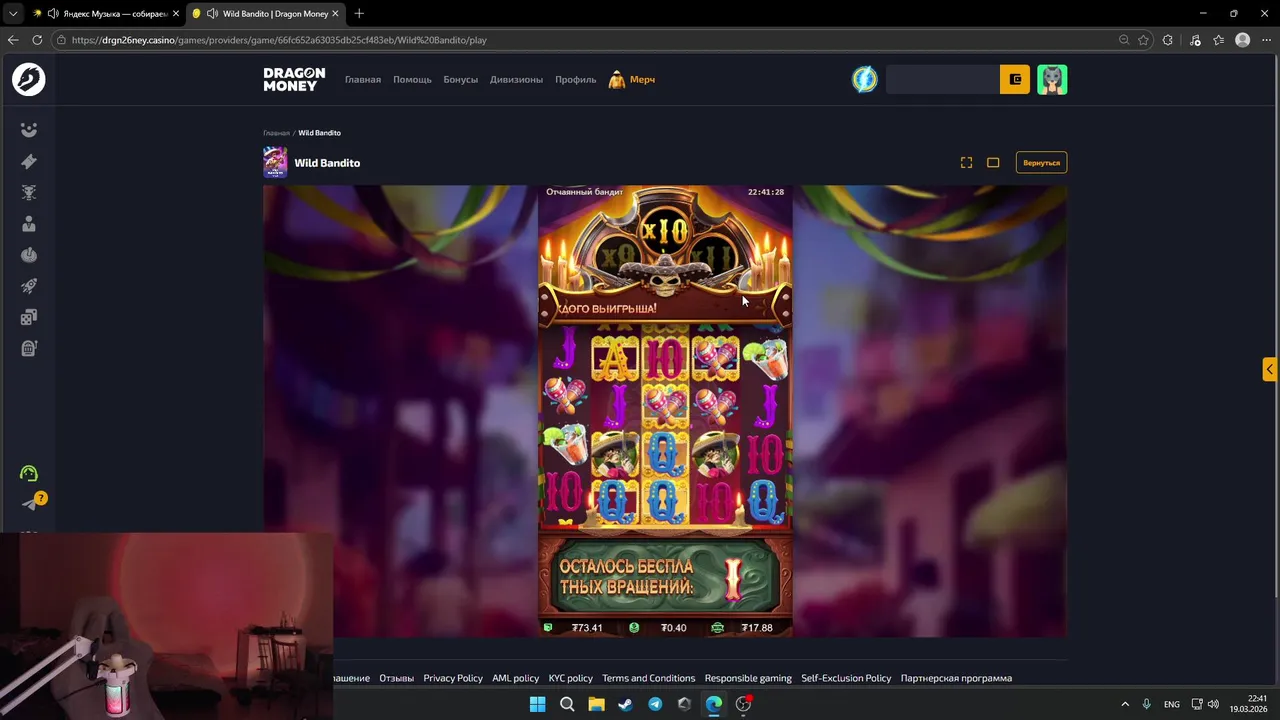This screenshot has width=1280, height=720.
Task: Open the slot machine sidebar icon
Action: [x=29, y=348]
